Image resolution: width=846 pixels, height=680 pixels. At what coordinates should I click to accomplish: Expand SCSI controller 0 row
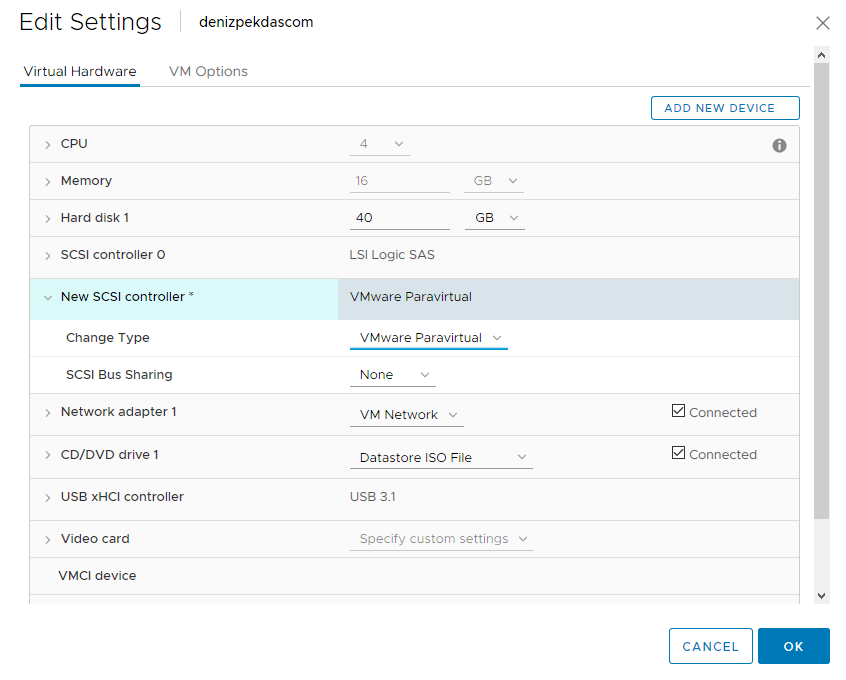click(47, 256)
